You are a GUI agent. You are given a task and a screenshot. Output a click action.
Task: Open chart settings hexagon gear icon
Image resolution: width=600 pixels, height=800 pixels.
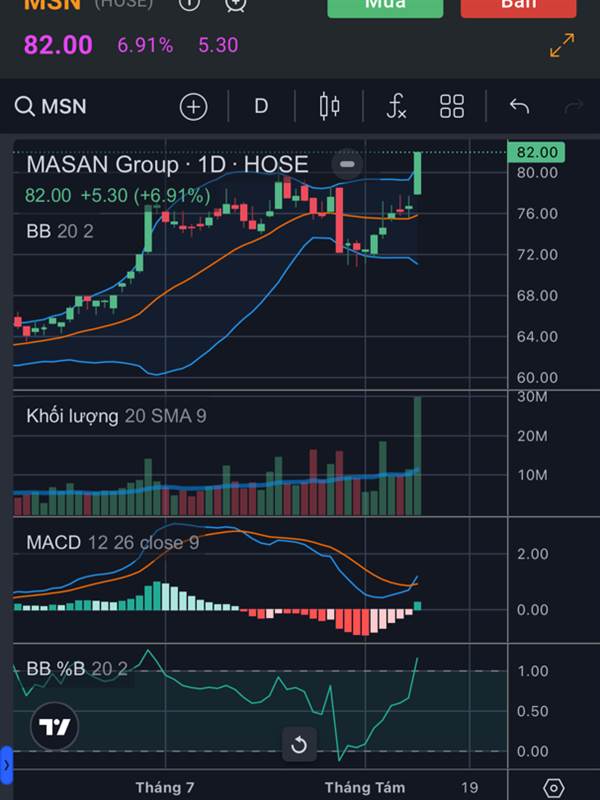point(554,787)
